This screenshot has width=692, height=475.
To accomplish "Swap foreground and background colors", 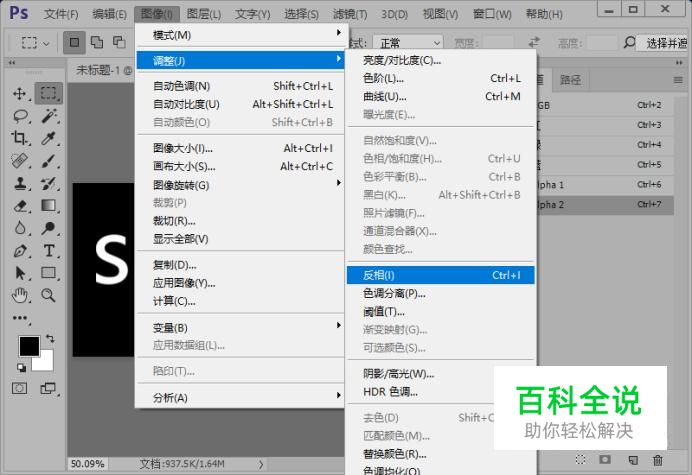I will coord(50,338).
